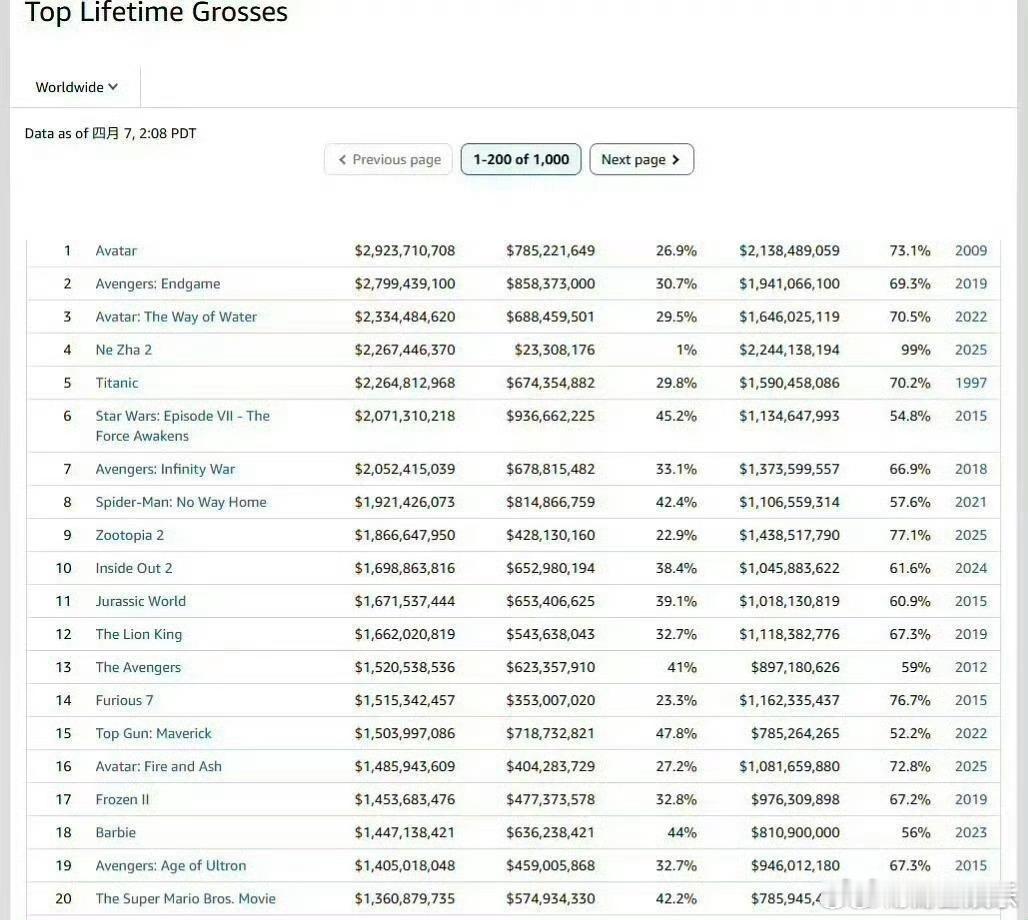1028x920 pixels.
Task: Open The Super Mario Bros. Movie link
Action: 186,898
